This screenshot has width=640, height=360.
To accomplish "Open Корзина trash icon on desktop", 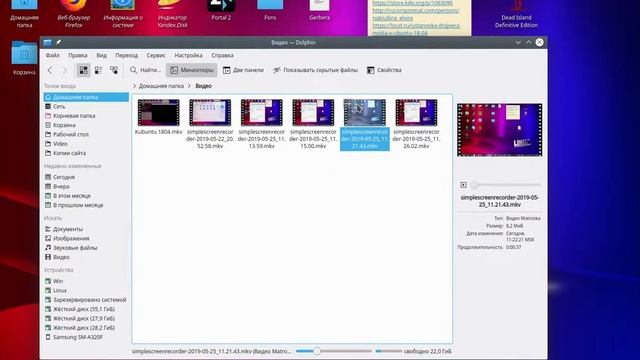I will [24, 58].
